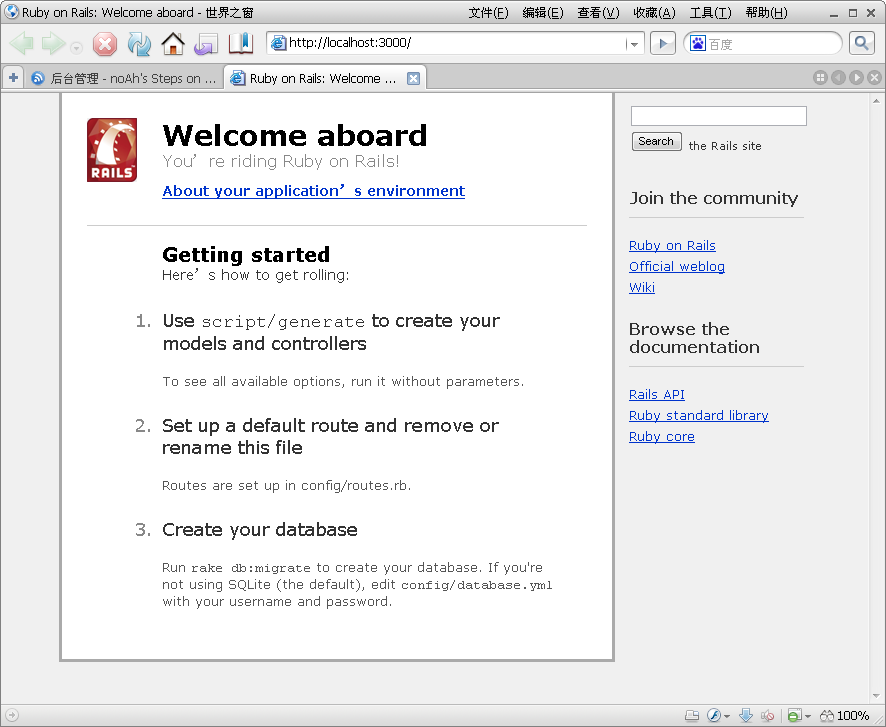Viewport: 886px width, 727px height.
Task: Open the address bar URL history dropdown
Action: click(634, 44)
